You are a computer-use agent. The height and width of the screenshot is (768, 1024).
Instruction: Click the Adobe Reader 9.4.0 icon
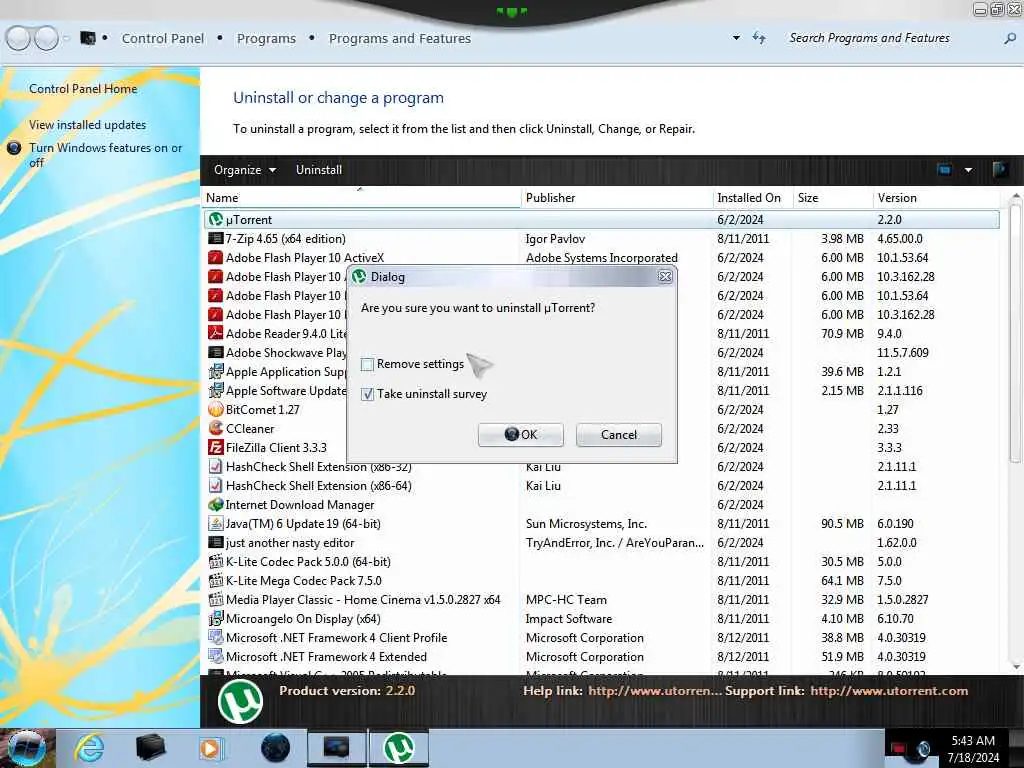click(216, 334)
